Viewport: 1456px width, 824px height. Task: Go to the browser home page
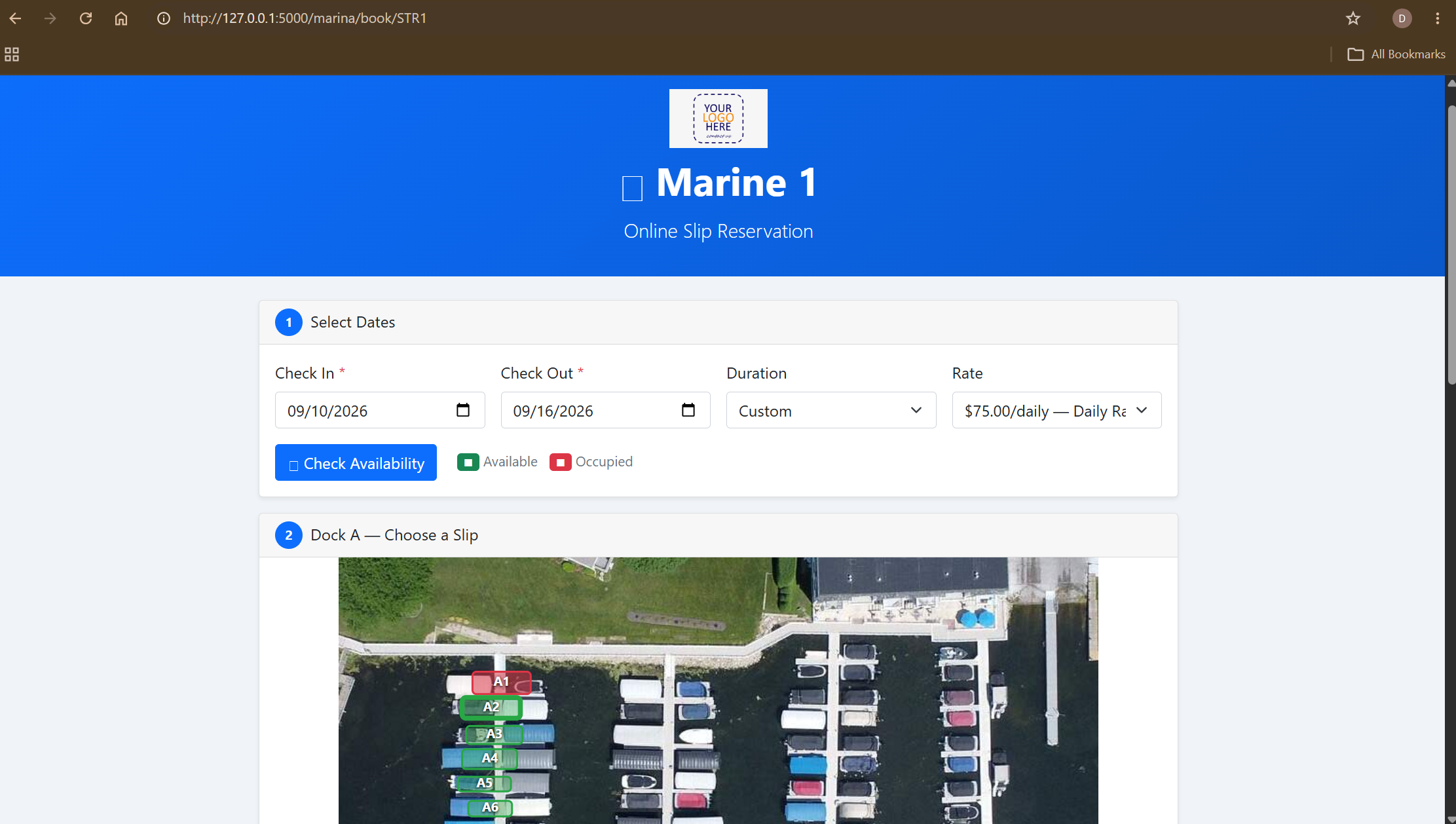coord(121,18)
